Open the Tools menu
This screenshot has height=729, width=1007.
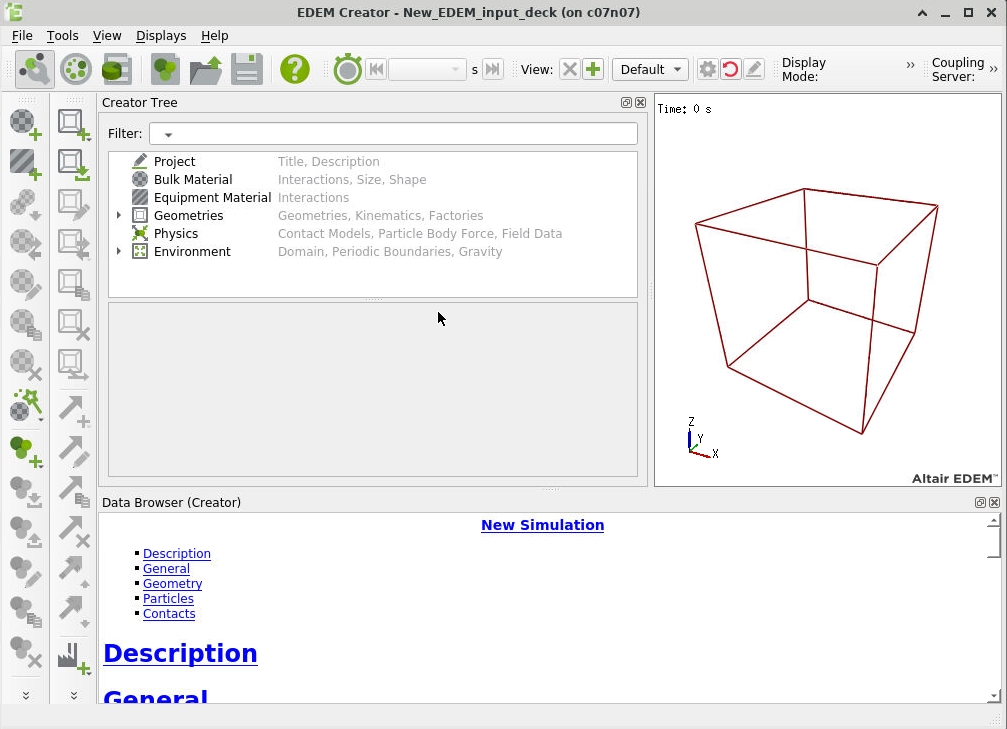click(62, 35)
